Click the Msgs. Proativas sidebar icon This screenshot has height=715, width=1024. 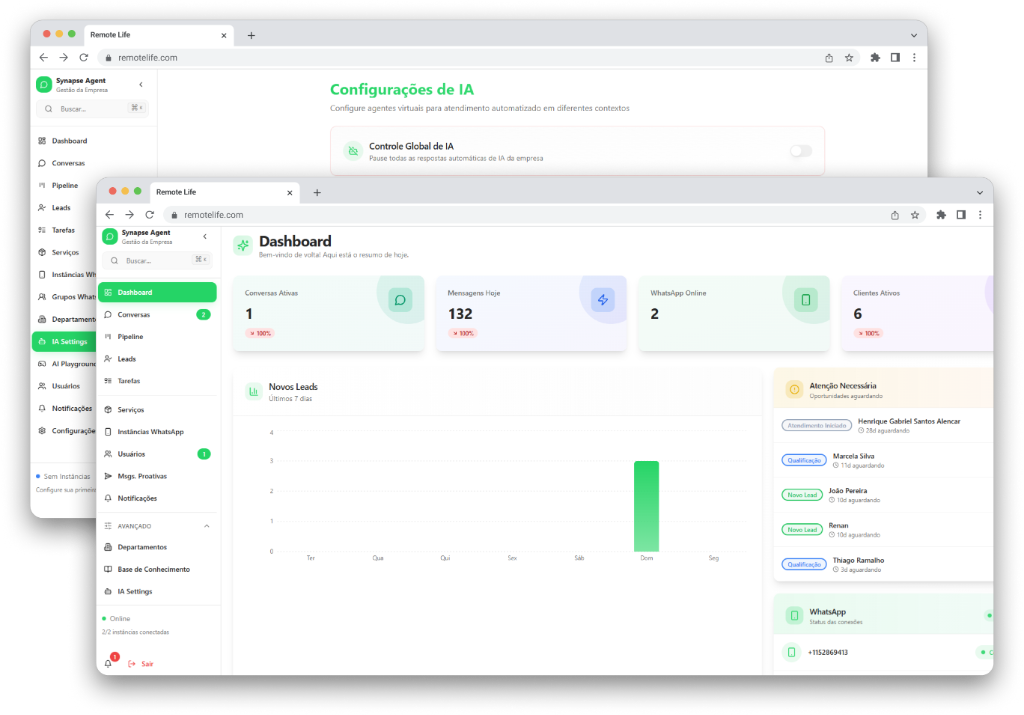110,475
